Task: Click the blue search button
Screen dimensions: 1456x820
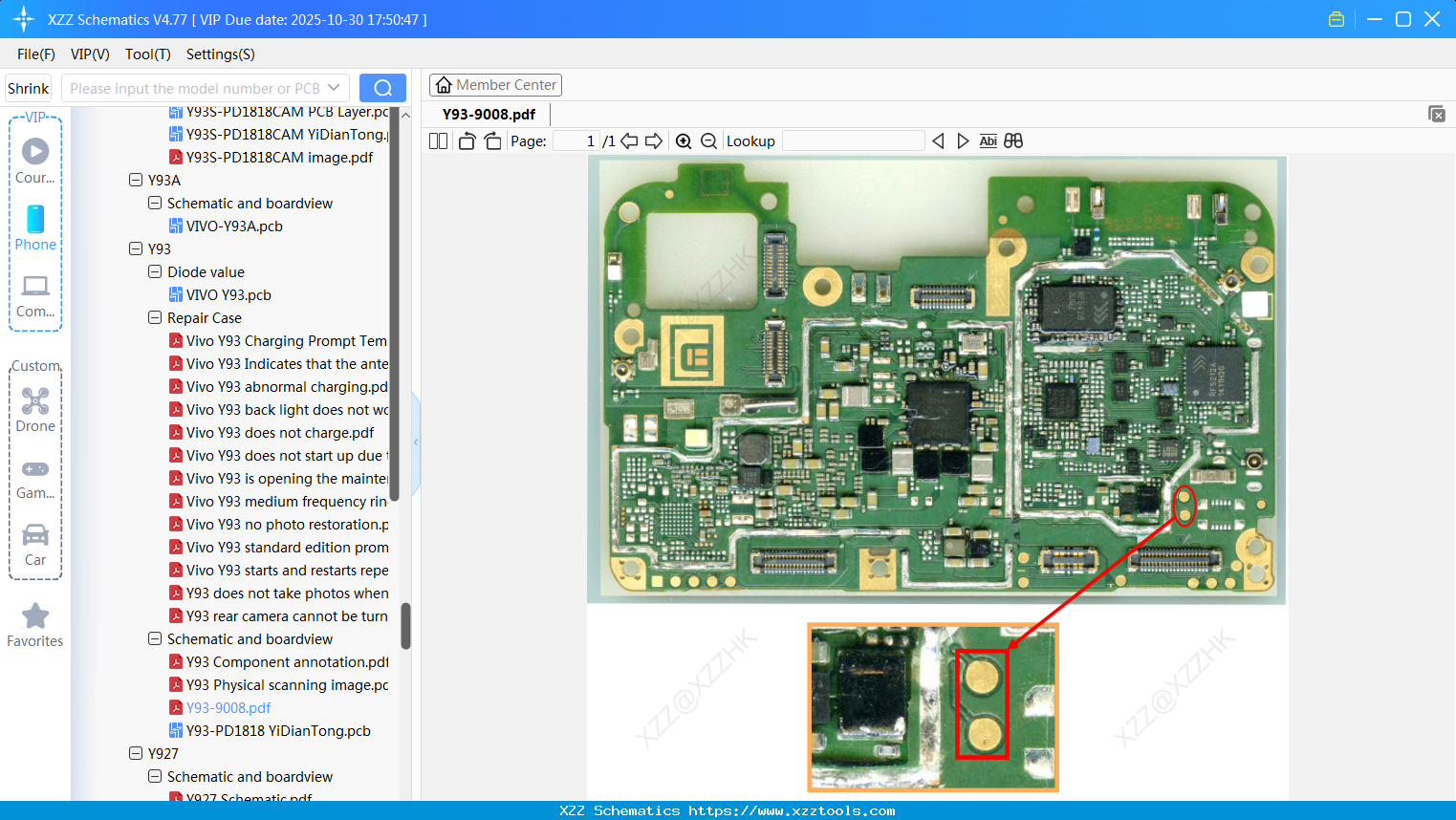Action: 382,88
